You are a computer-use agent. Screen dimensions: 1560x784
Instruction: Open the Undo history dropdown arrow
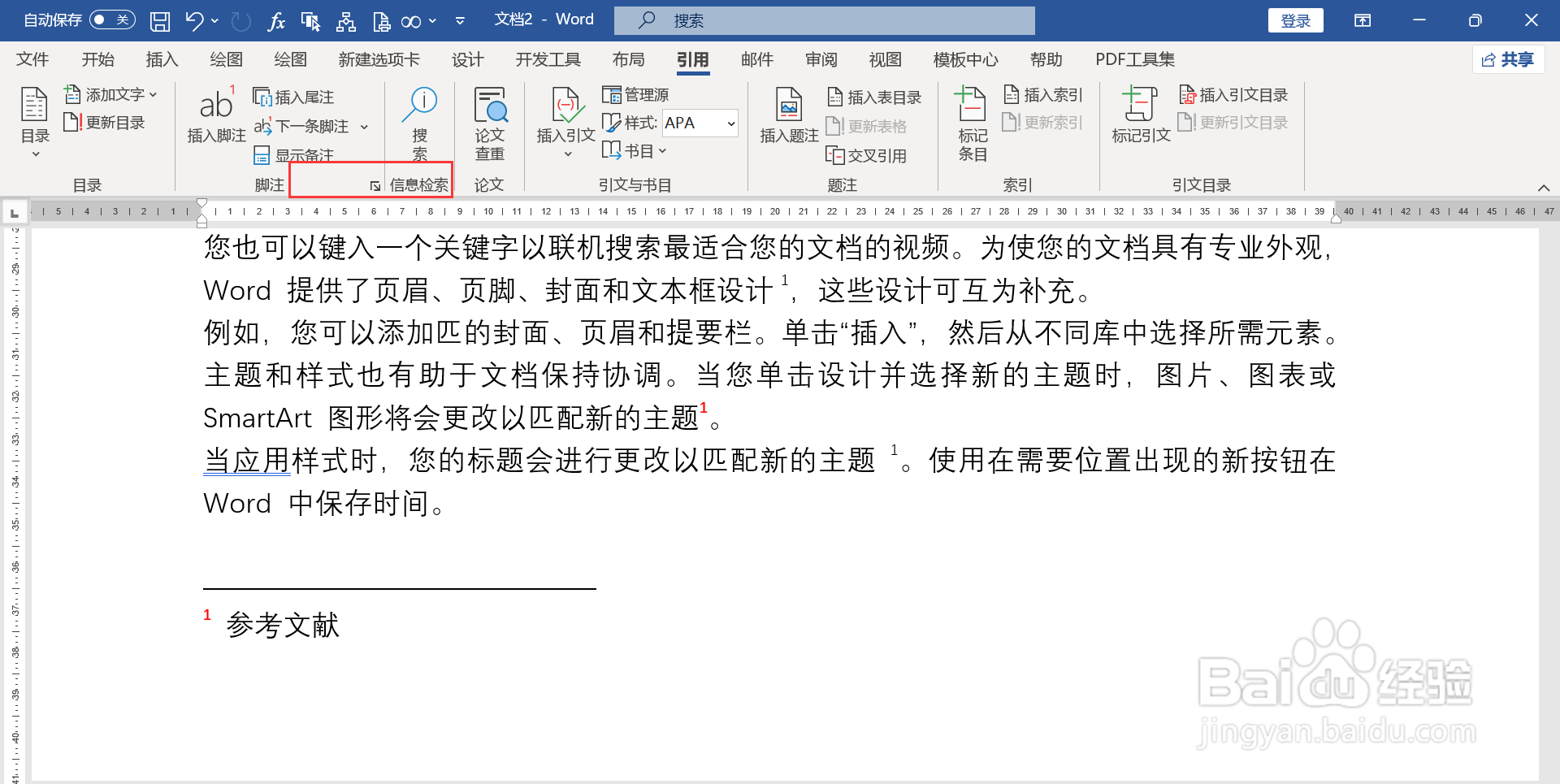(x=215, y=20)
